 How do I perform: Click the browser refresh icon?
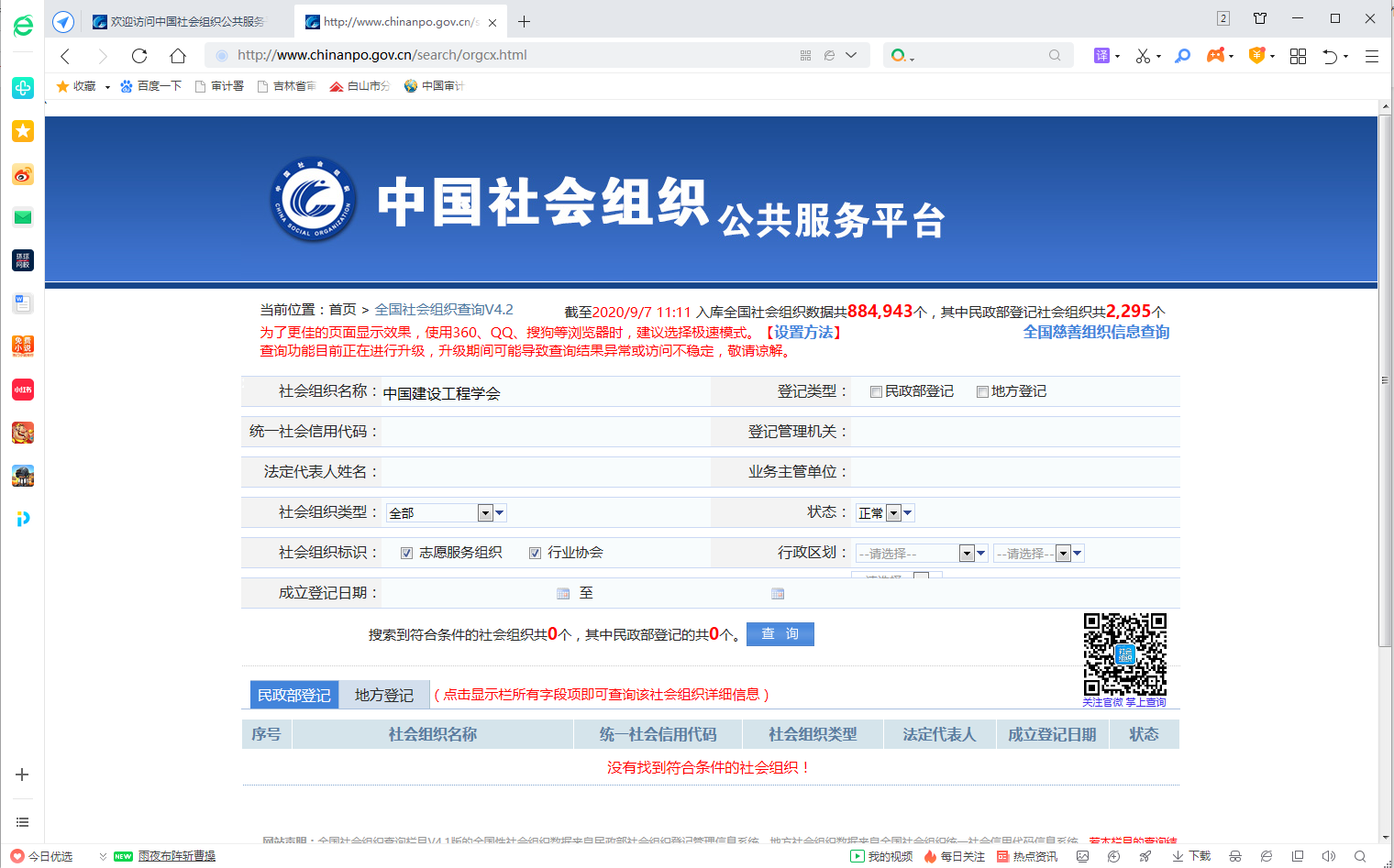139,56
